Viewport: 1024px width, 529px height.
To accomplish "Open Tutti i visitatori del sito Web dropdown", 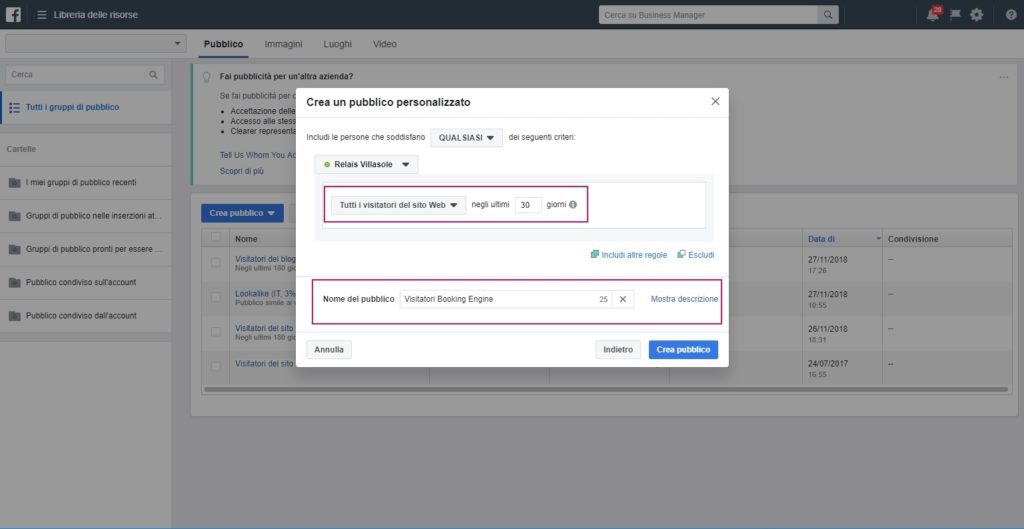I will click(x=398, y=205).
